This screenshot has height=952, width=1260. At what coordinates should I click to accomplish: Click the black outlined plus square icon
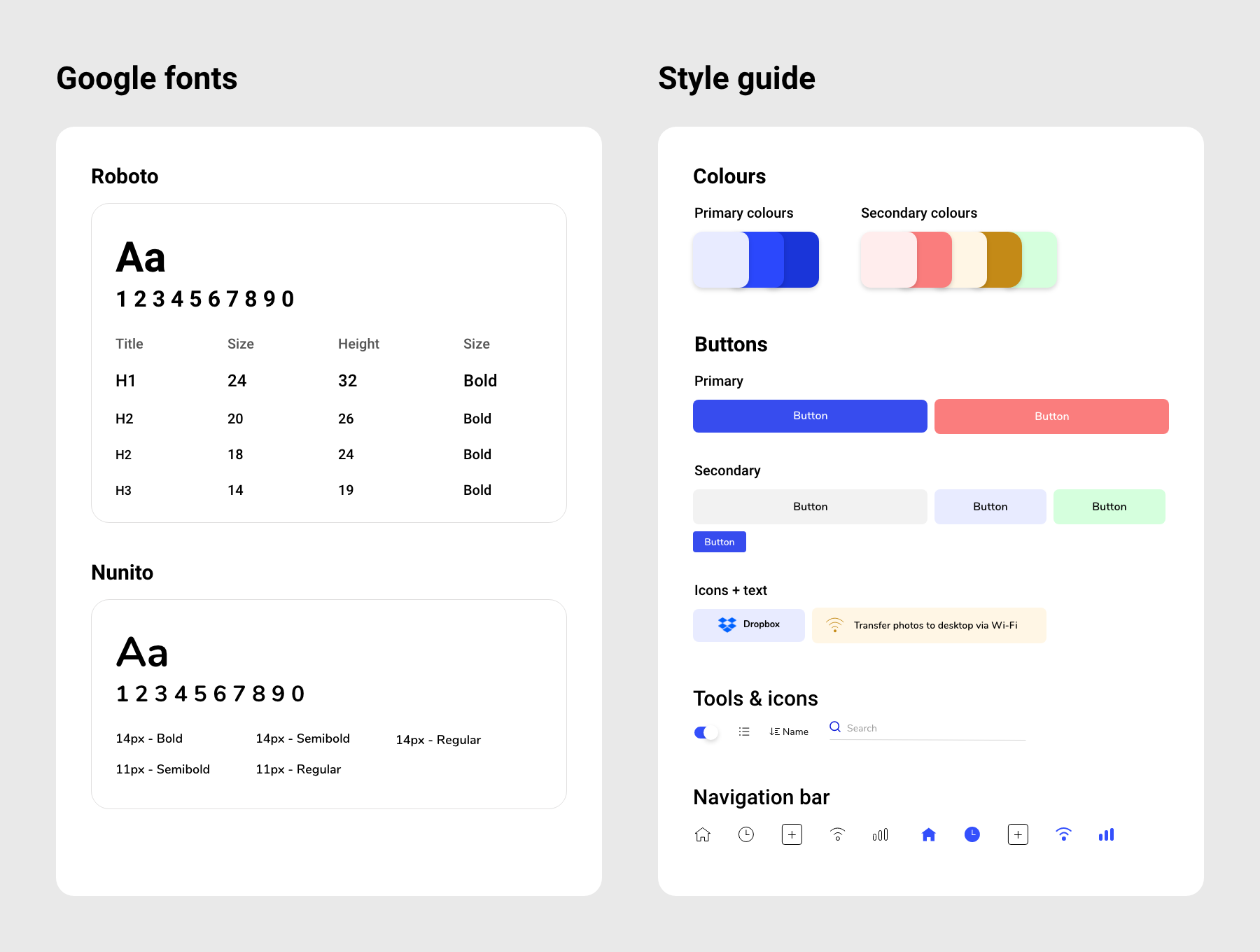pyautogui.click(x=792, y=834)
